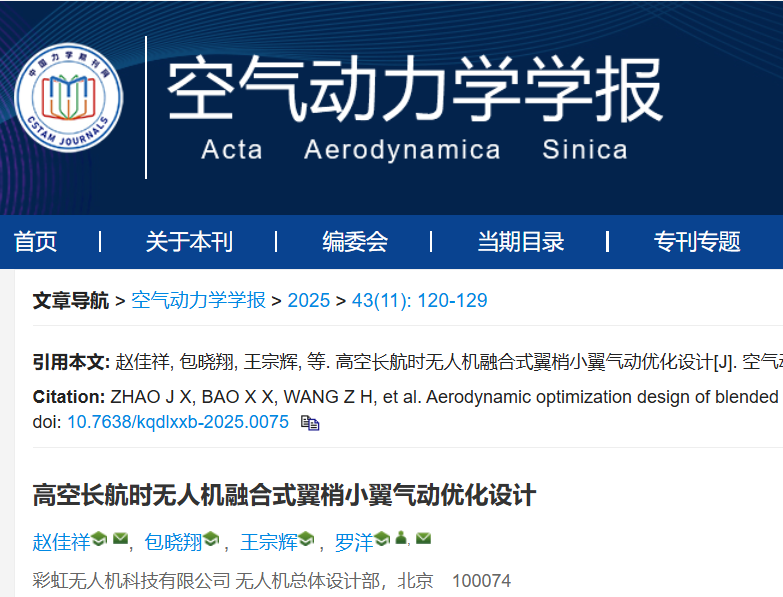
Task: Click graduation cap icon next to 罗洋
Action: pos(381,540)
